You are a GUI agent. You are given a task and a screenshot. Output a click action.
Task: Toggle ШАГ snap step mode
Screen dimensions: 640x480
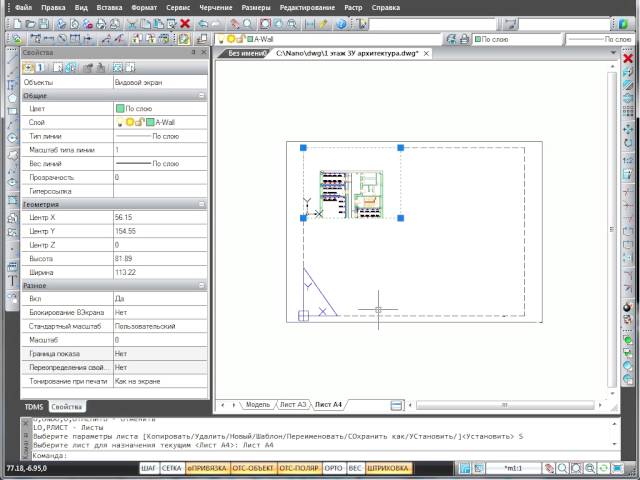coord(149,468)
